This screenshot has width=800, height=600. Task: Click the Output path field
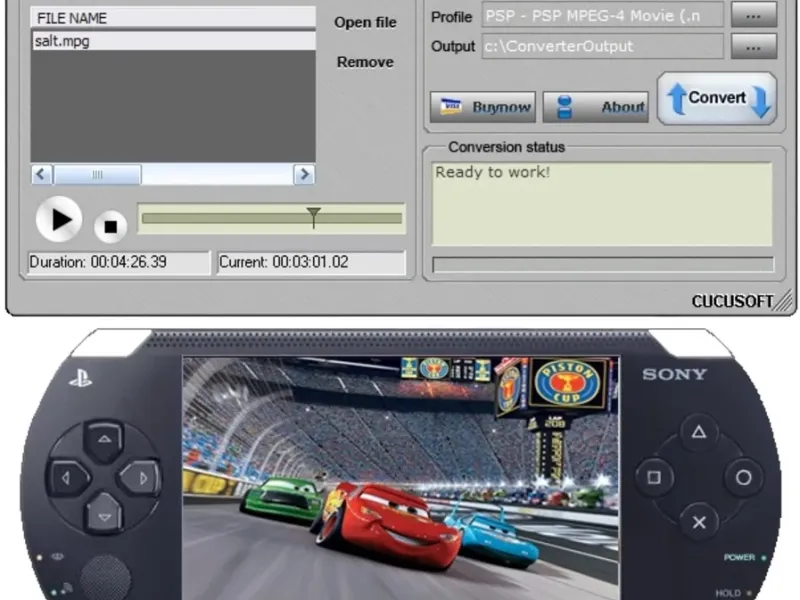pyautogui.click(x=602, y=46)
